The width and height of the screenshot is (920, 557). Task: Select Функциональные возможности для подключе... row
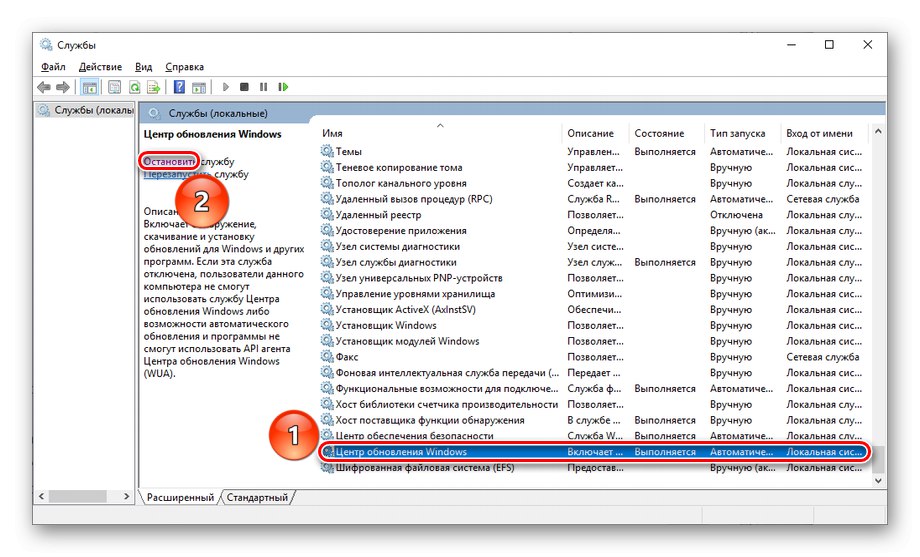(x=594, y=389)
